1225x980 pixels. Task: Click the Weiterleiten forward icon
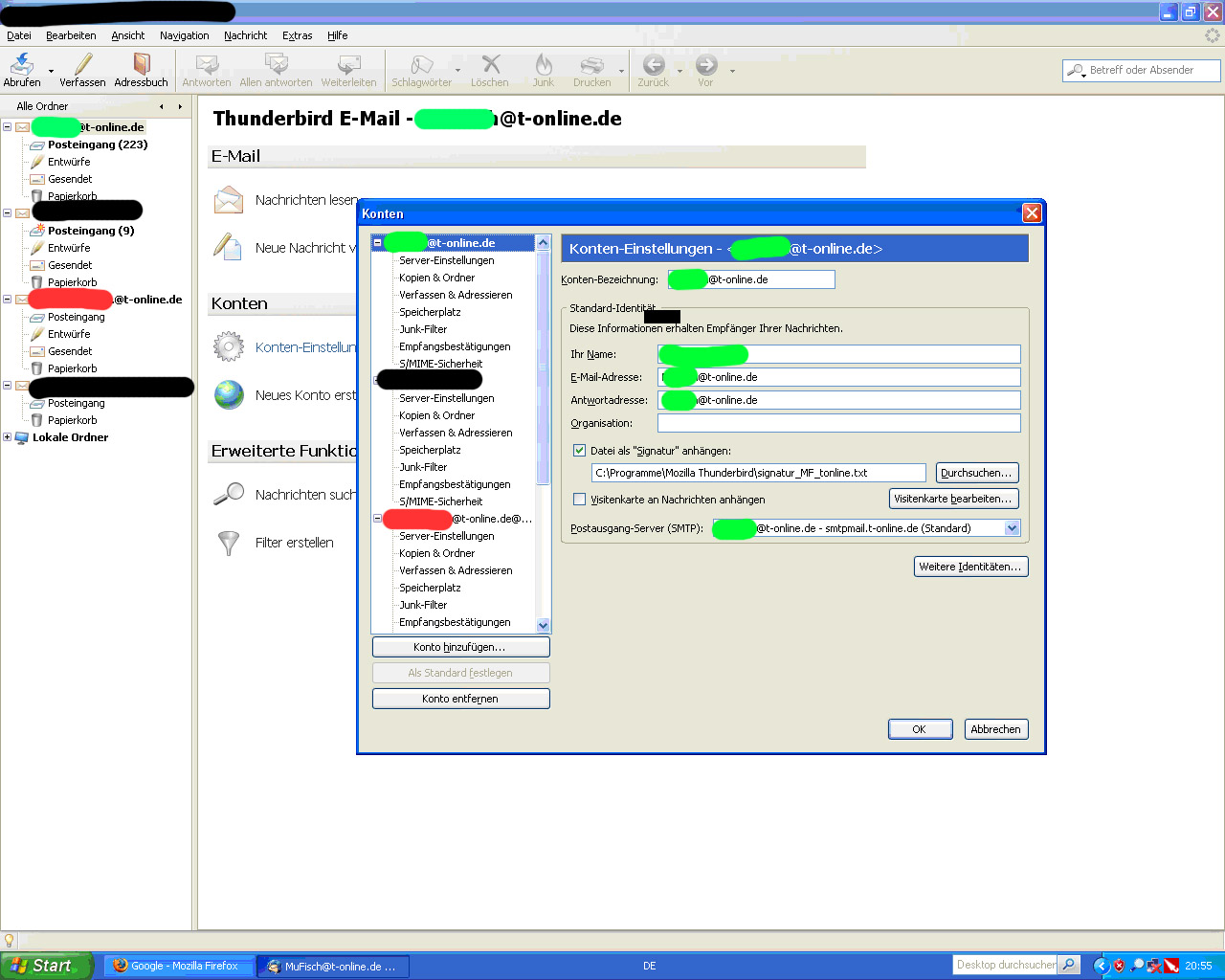348,64
